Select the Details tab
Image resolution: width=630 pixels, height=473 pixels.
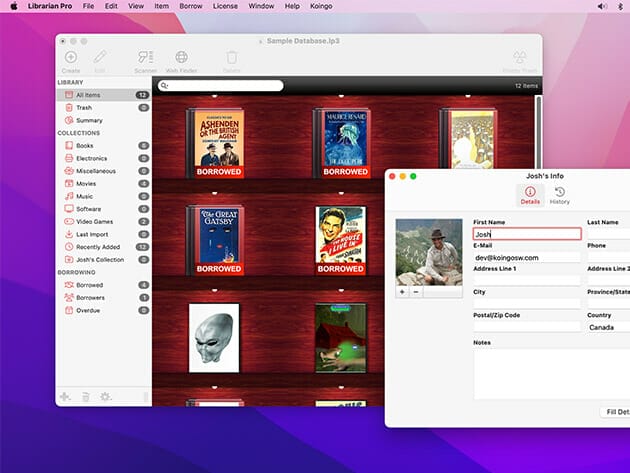530,195
